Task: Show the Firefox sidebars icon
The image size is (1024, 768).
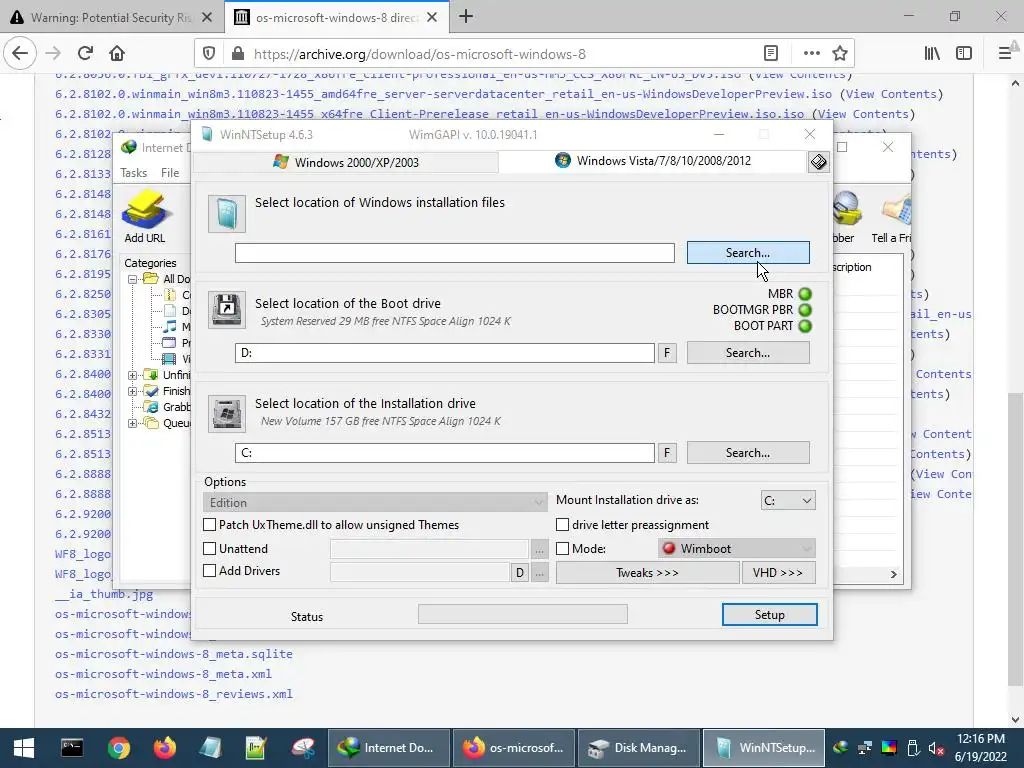Action: pyautogui.click(x=964, y=54)
